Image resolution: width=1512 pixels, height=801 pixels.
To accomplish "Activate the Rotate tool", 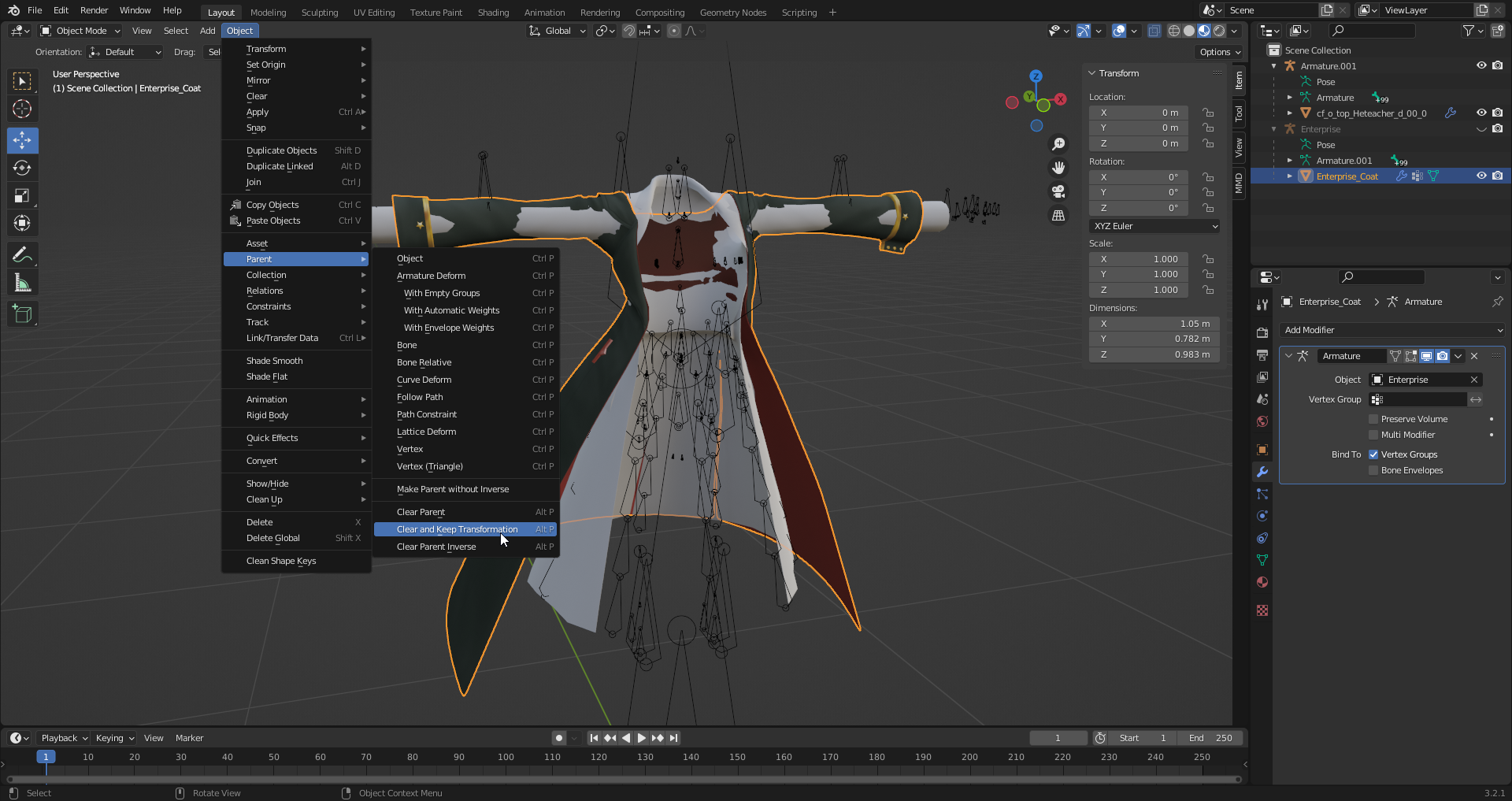I will 22,168.
